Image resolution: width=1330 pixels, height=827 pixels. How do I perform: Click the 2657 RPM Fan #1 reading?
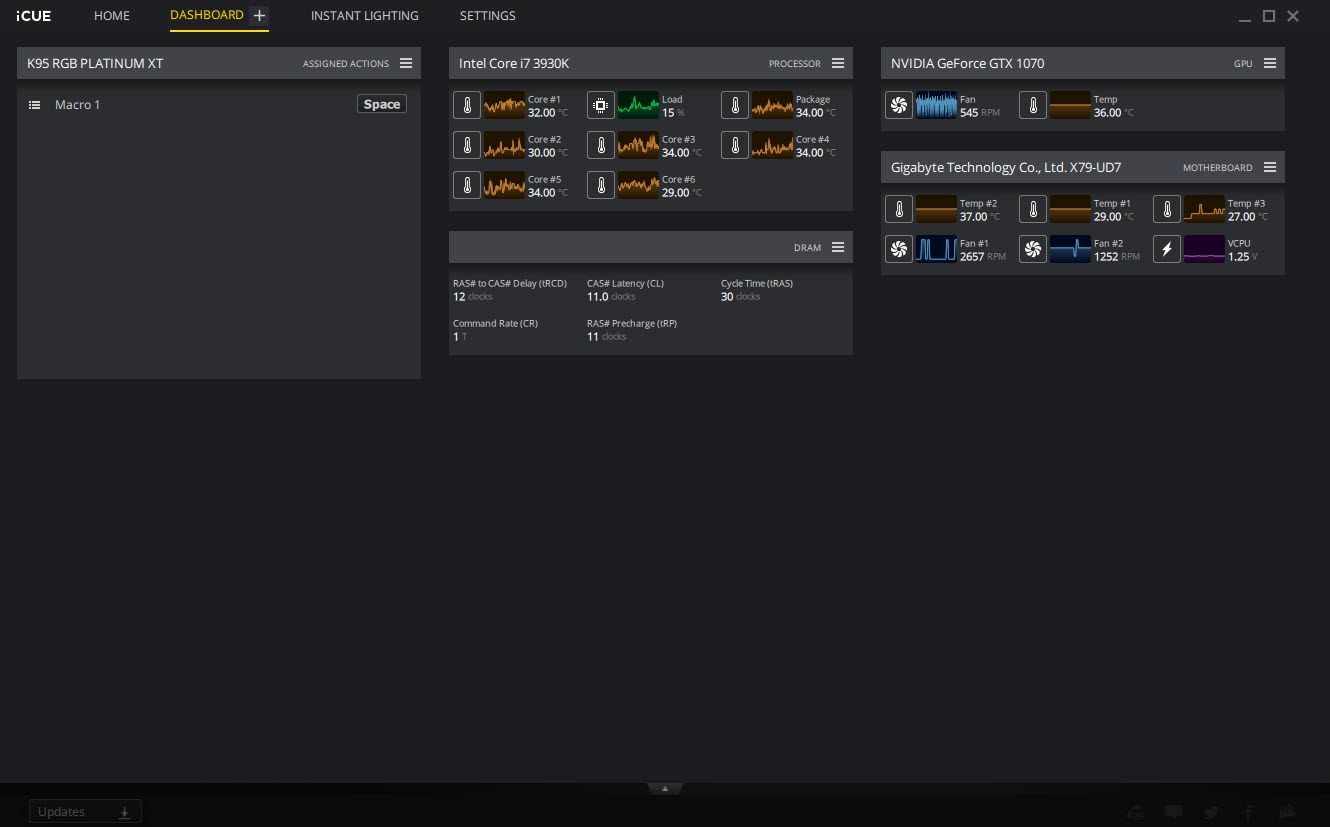tap(983, 257)
